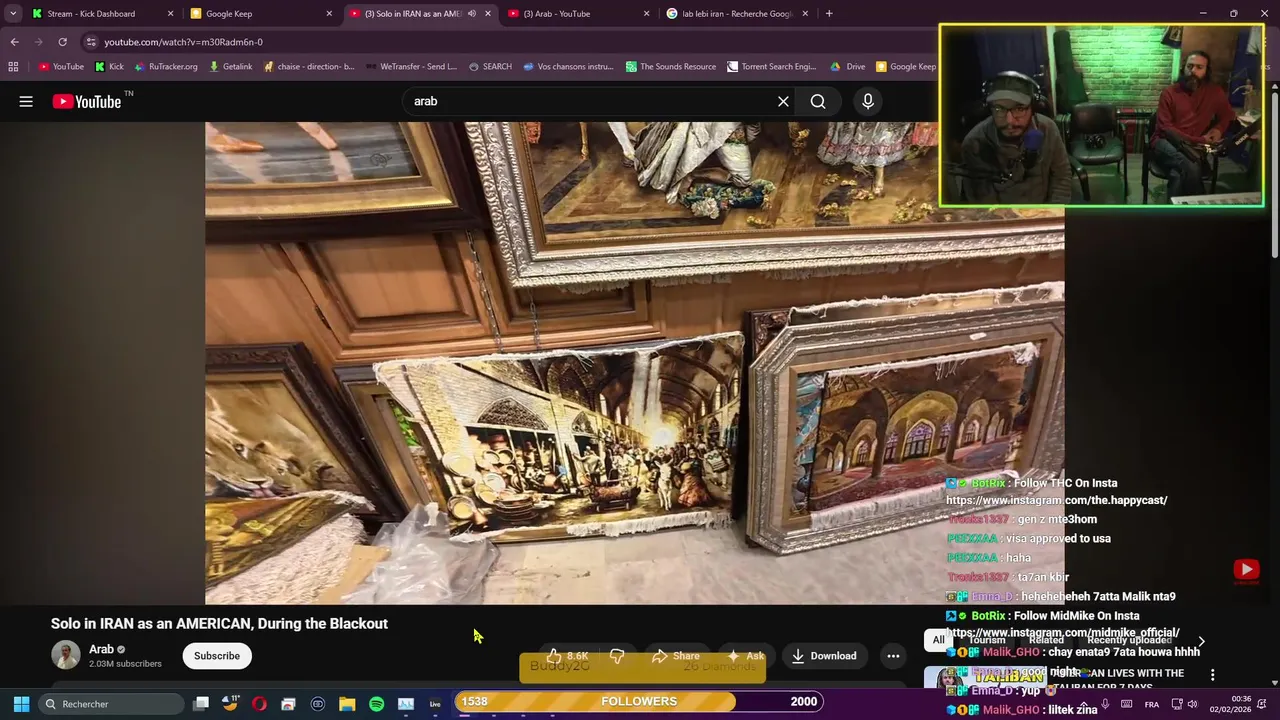Reload the current page

[x=62, y=42]
